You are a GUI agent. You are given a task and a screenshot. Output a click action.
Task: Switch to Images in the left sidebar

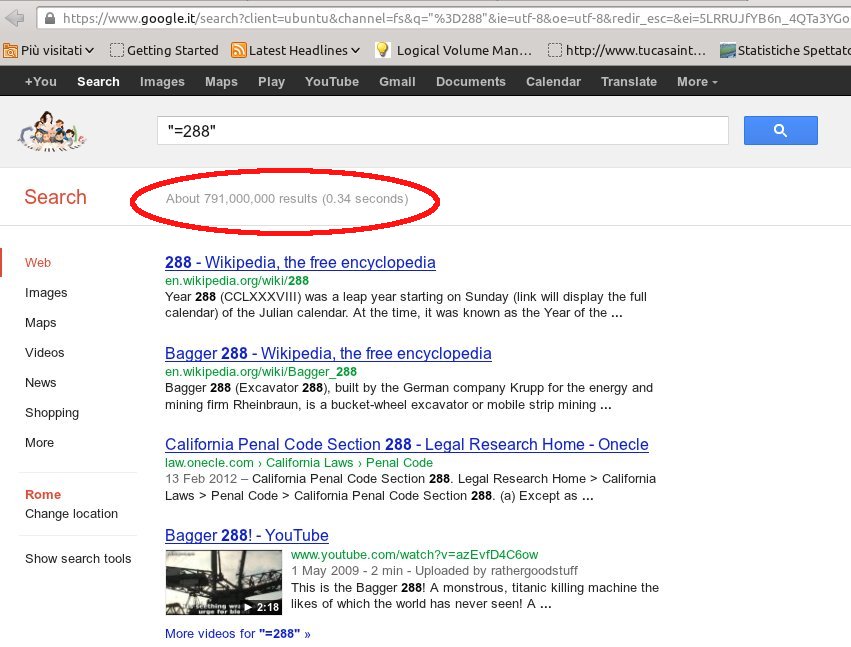point(46,293)
